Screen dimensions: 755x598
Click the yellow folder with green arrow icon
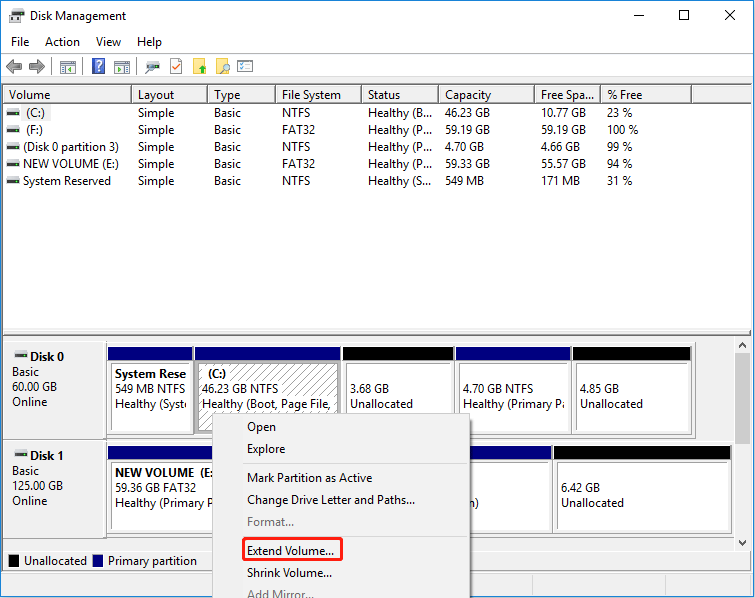[x=200, y=66]
